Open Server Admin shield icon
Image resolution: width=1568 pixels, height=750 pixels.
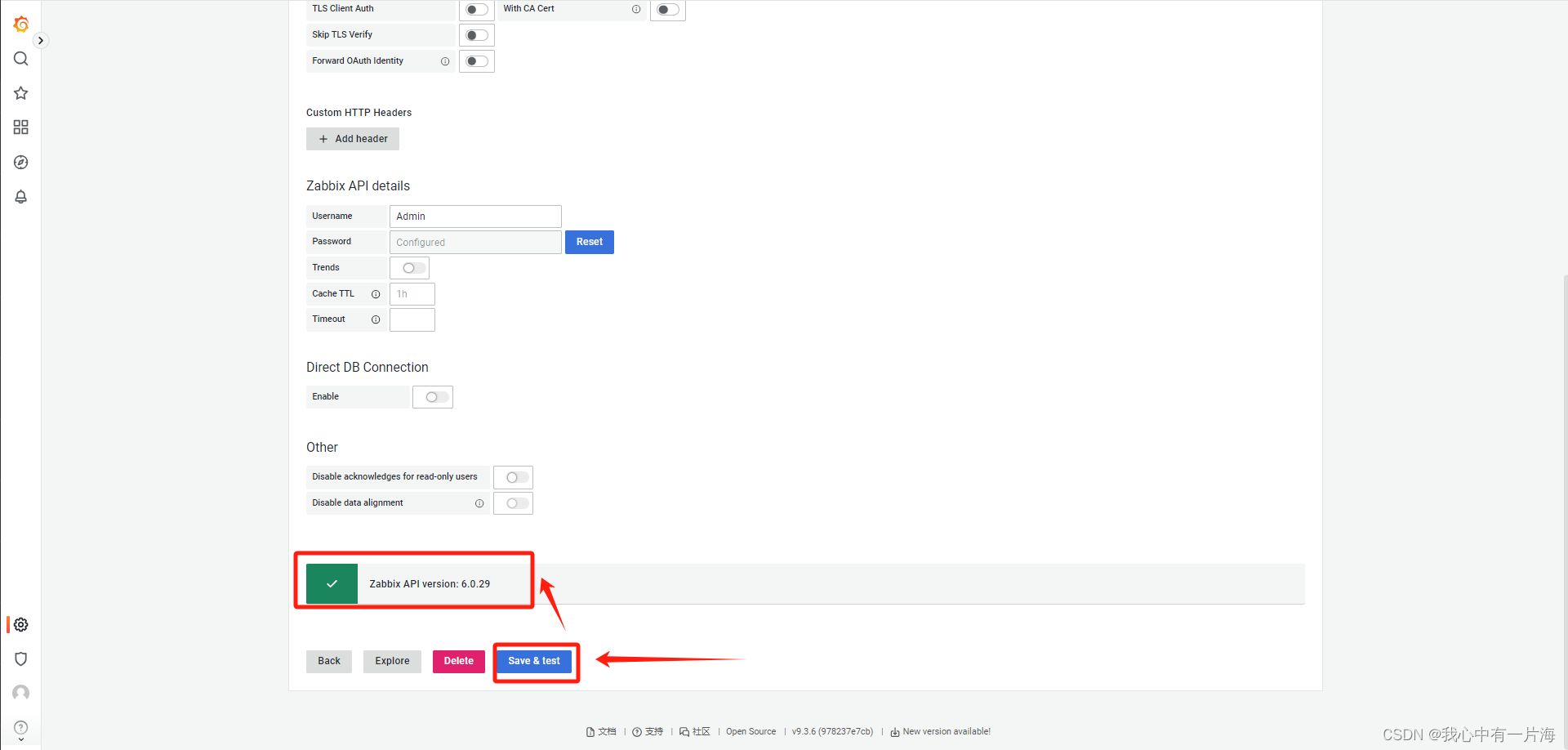point(21,659)
